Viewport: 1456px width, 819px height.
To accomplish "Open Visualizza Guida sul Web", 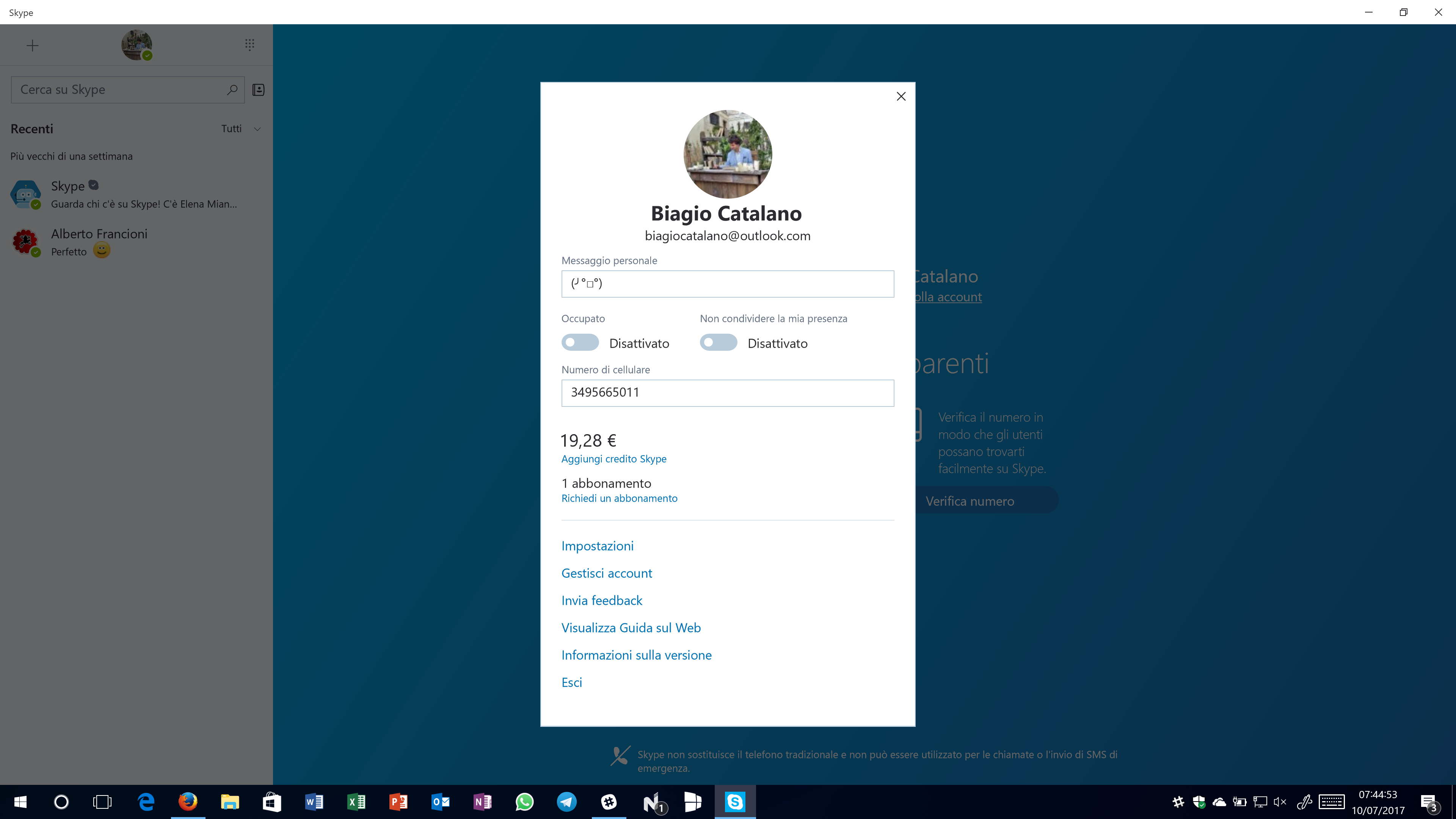I will point(631,628).
